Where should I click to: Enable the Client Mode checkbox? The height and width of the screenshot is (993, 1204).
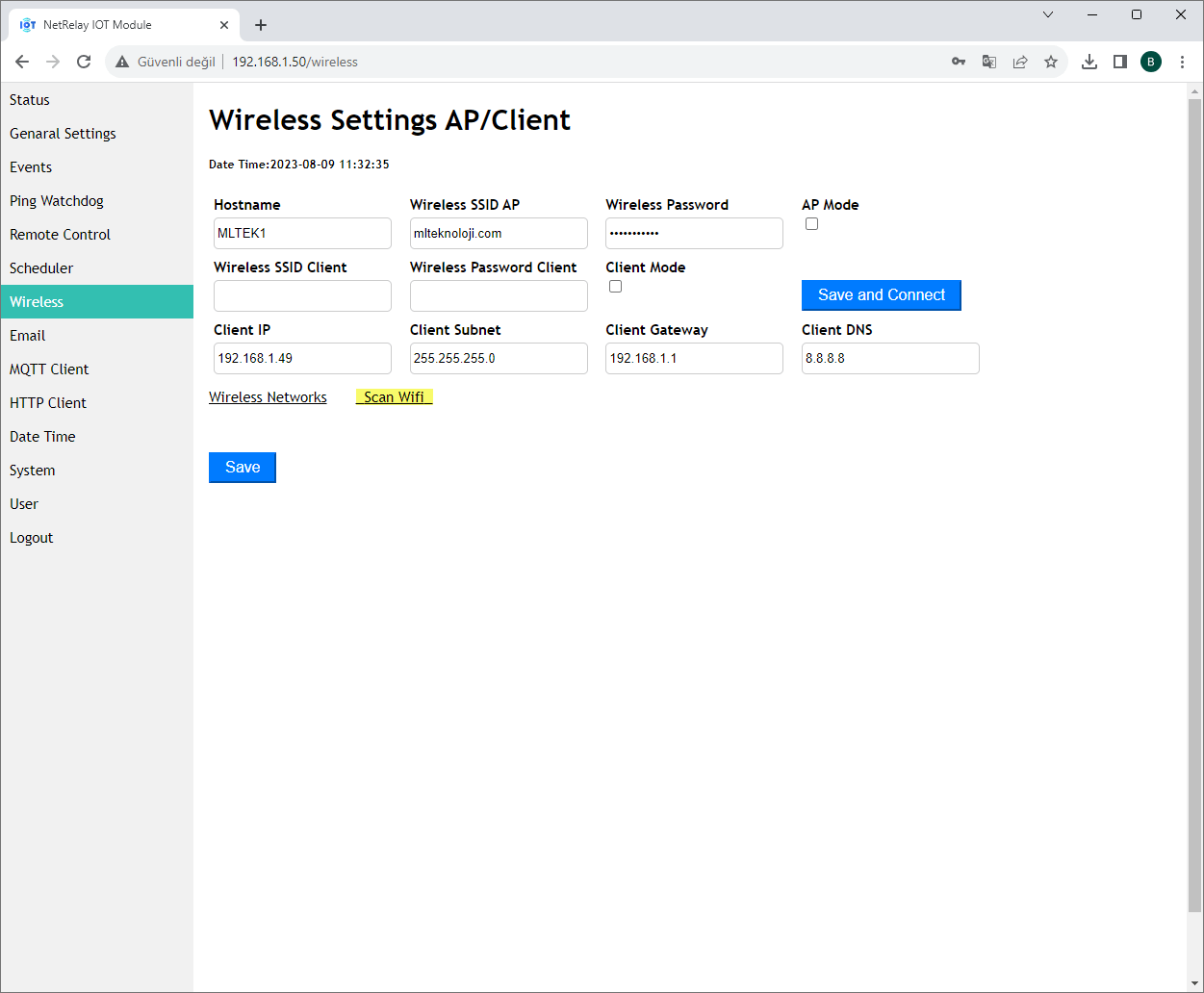[x=615, y=287]
